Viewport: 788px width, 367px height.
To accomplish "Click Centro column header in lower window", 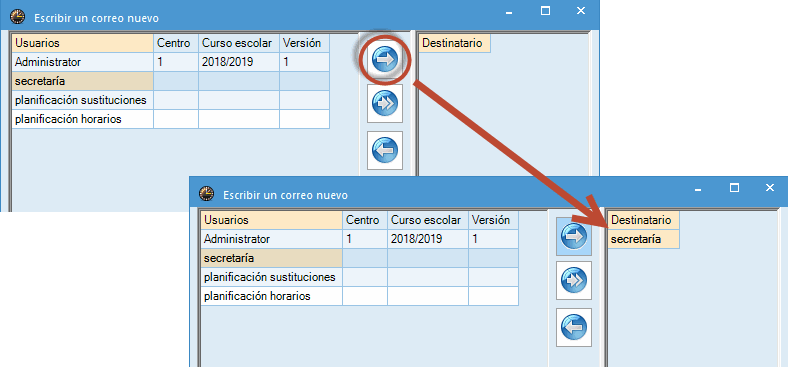I will [365, 220].
